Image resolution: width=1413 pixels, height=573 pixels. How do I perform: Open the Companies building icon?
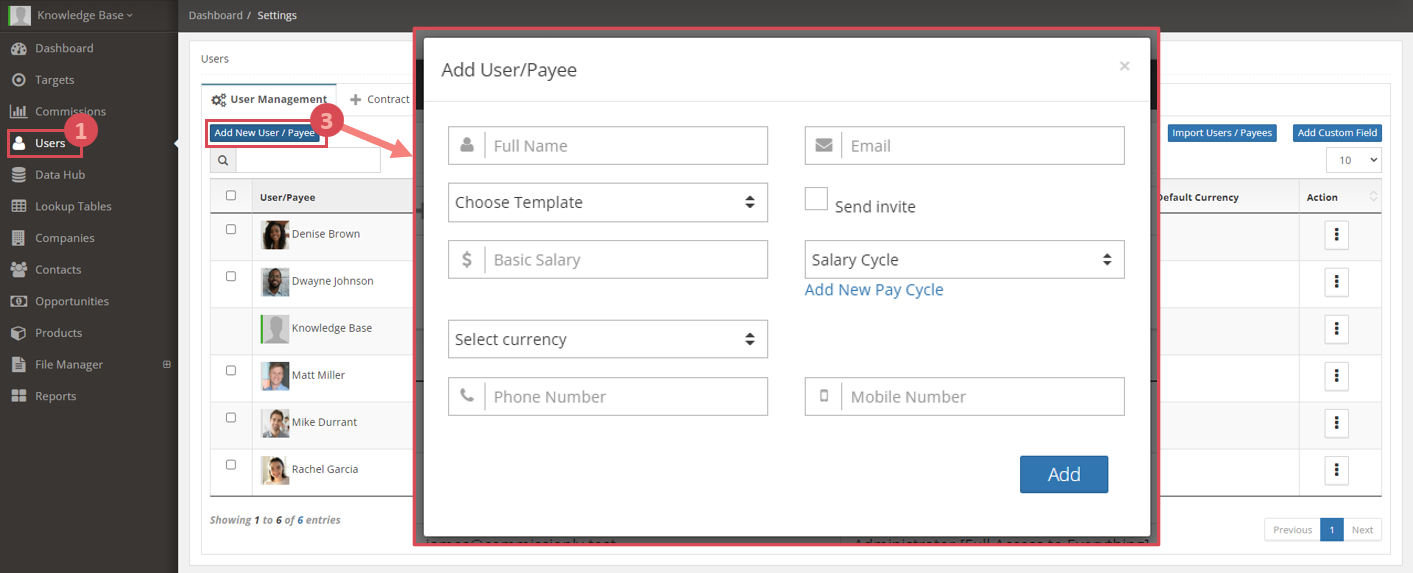[18, 238]
